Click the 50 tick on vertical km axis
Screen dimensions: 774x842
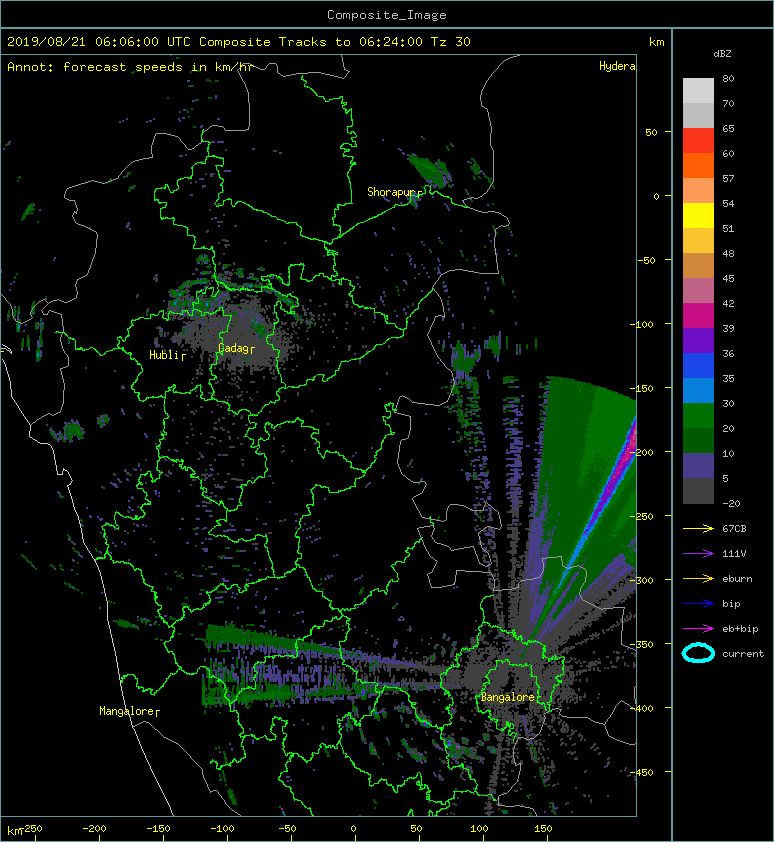coord(651,132)
